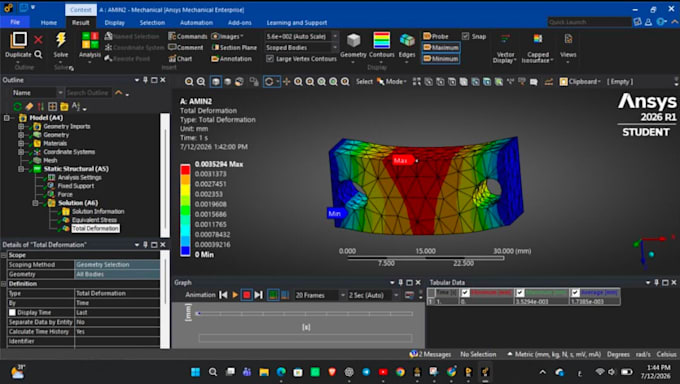680x384 pixels.
Task: Open the Outline Name filter dropdown
Action: pyautogui.click(x=60, y=92)
